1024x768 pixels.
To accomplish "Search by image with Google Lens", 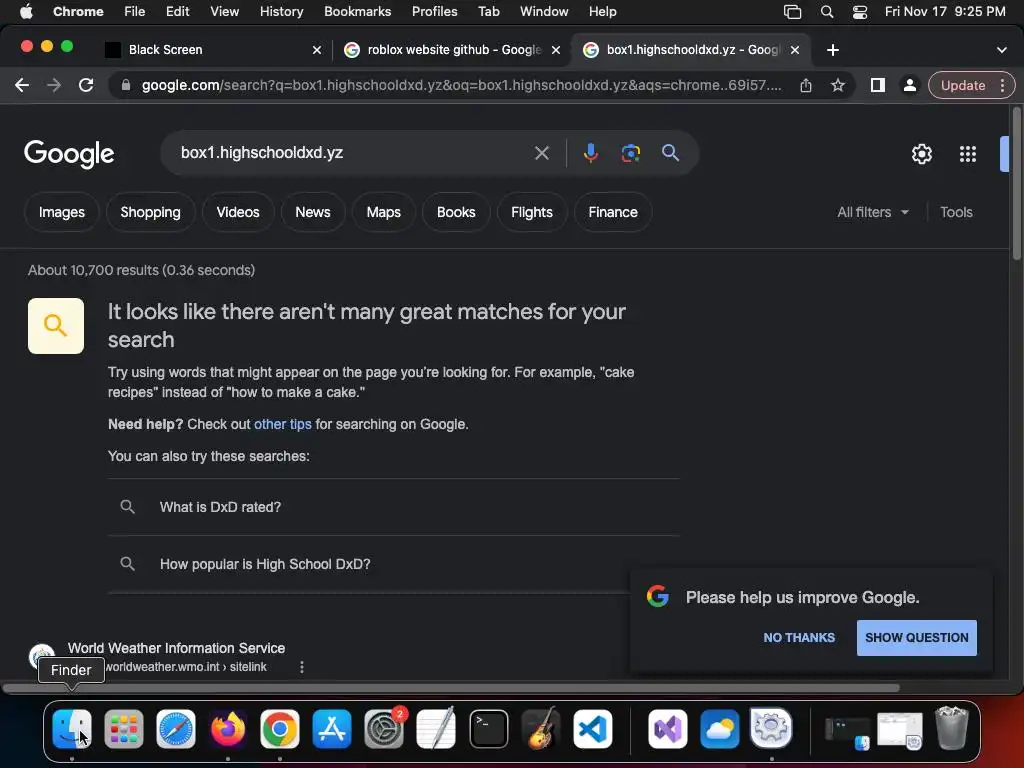I will [630, 153].
